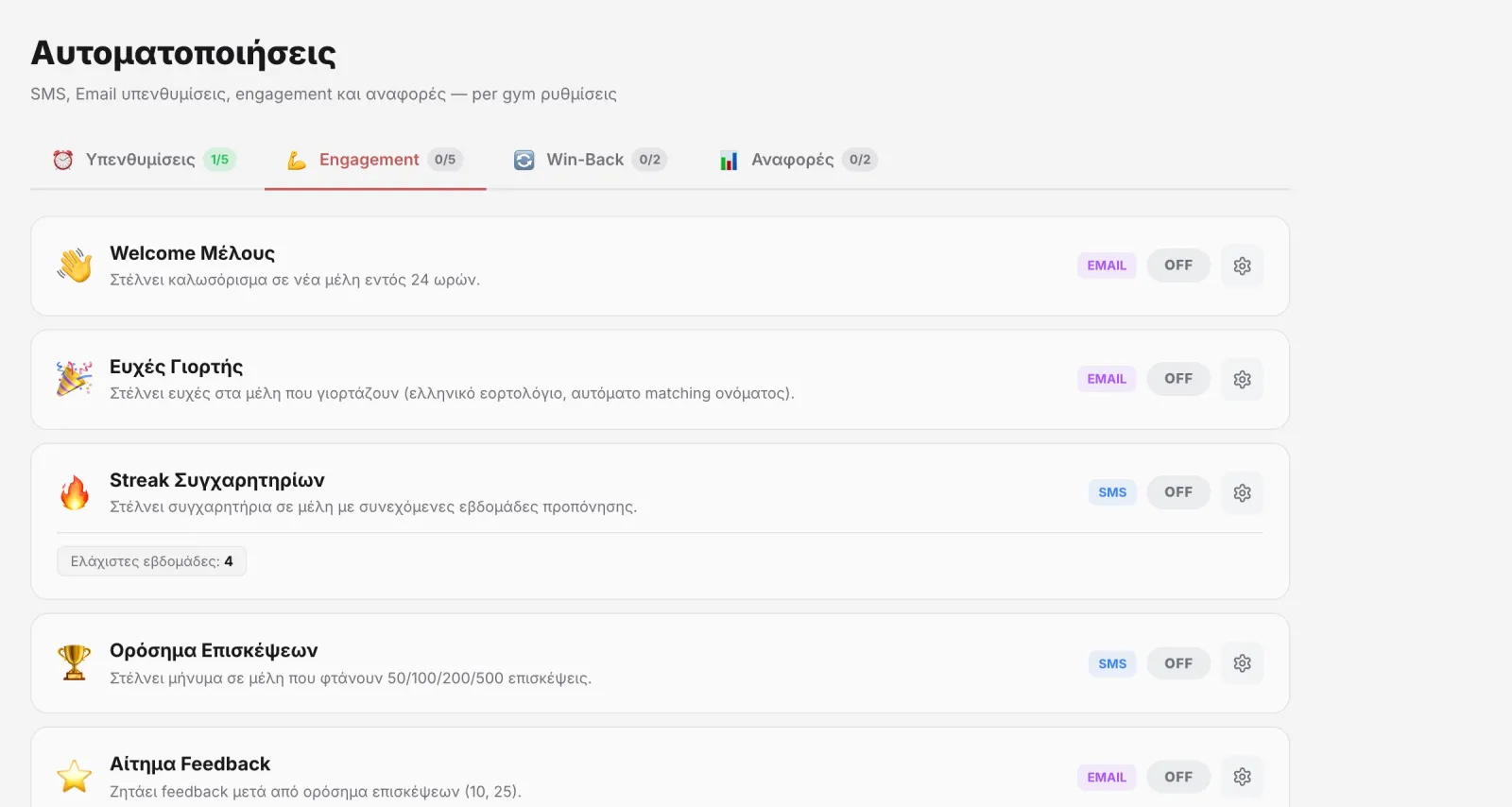Enable the Ευχές Γιορτής automation toggle
This screenshot has width=1512, height=807.
tap(1178, 379)
